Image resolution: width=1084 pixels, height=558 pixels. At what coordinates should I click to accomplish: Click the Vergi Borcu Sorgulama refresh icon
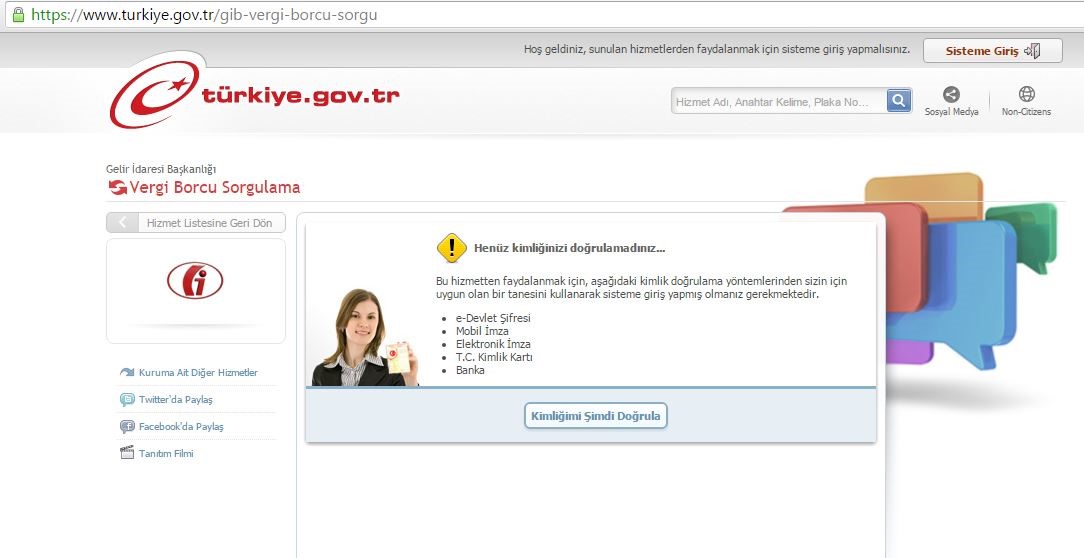pos(118,187)
